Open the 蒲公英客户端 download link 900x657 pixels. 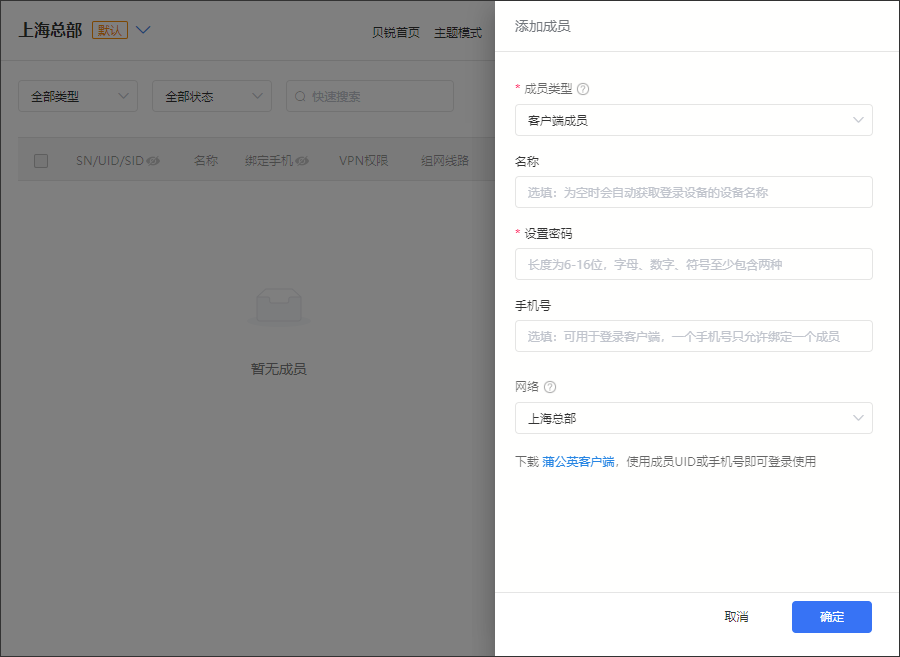tap(578, 462)
